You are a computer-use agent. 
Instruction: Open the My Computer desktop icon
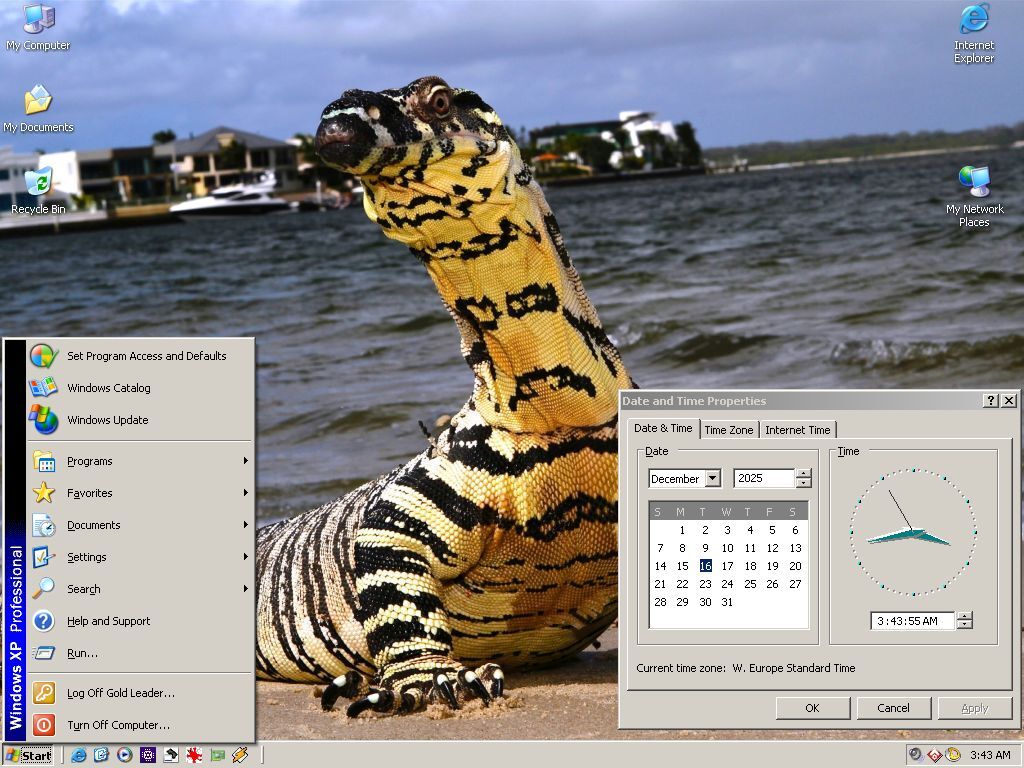[x=38, y=27]
